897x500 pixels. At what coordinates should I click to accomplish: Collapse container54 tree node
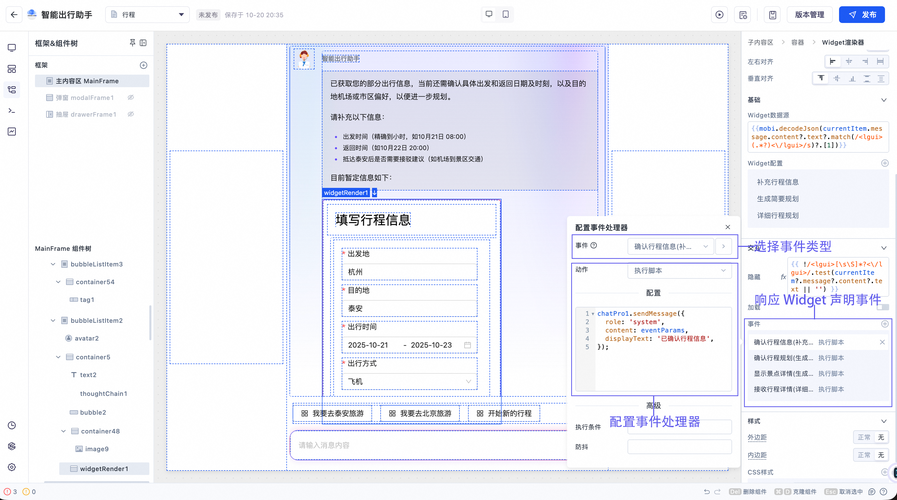[58, 282]
